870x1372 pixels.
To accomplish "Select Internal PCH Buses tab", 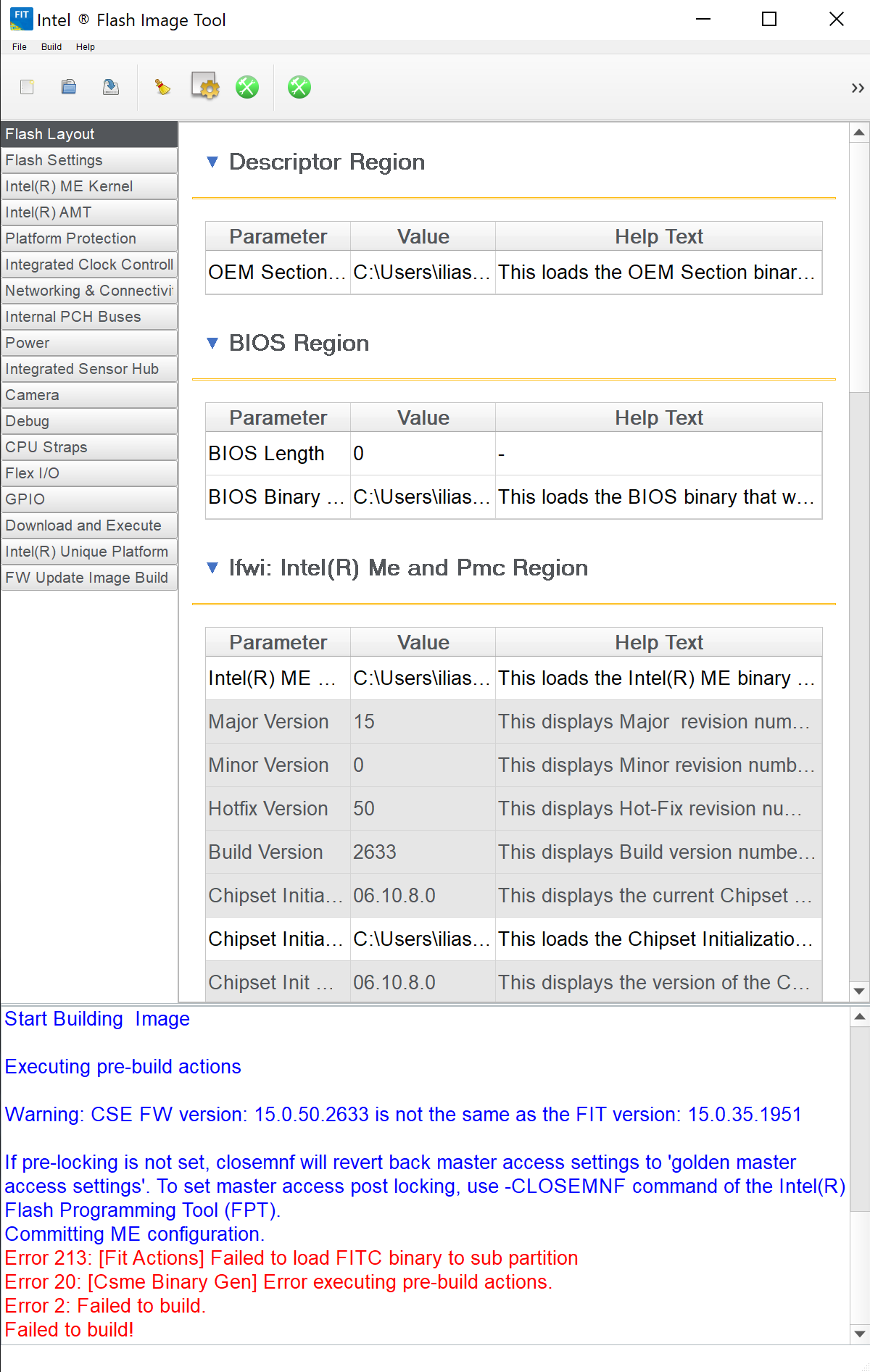I will [x=89, y=317].
